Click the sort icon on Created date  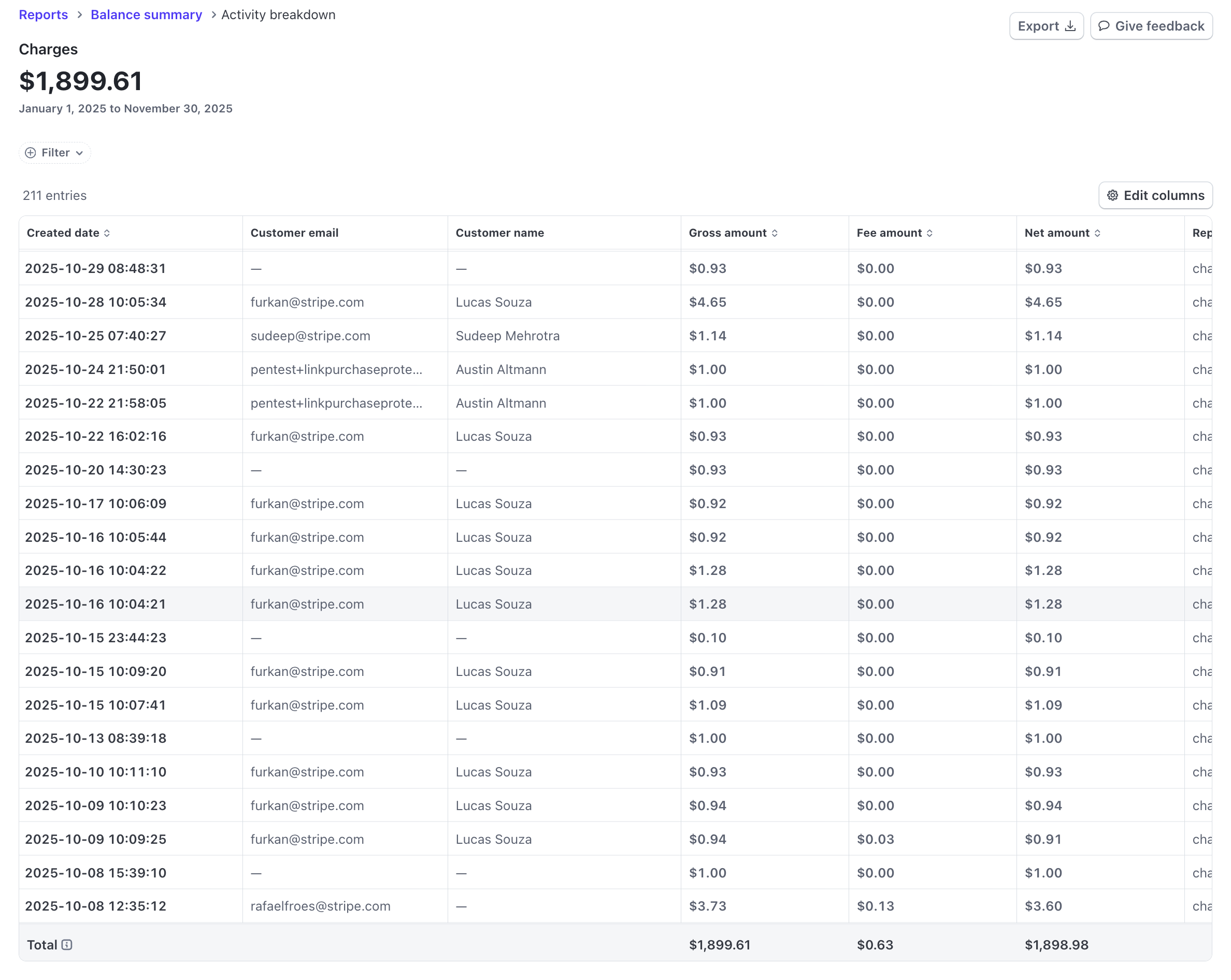[107, 233]
